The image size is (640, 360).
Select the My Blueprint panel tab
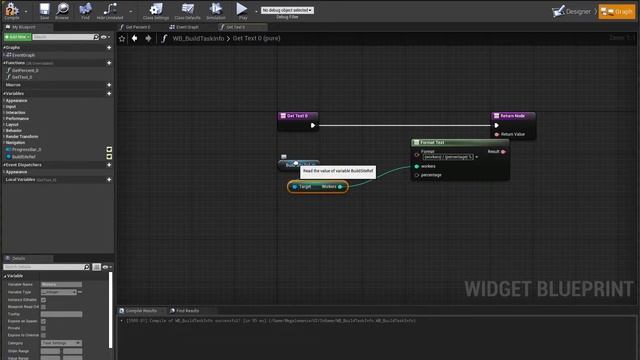click(24, 27)
